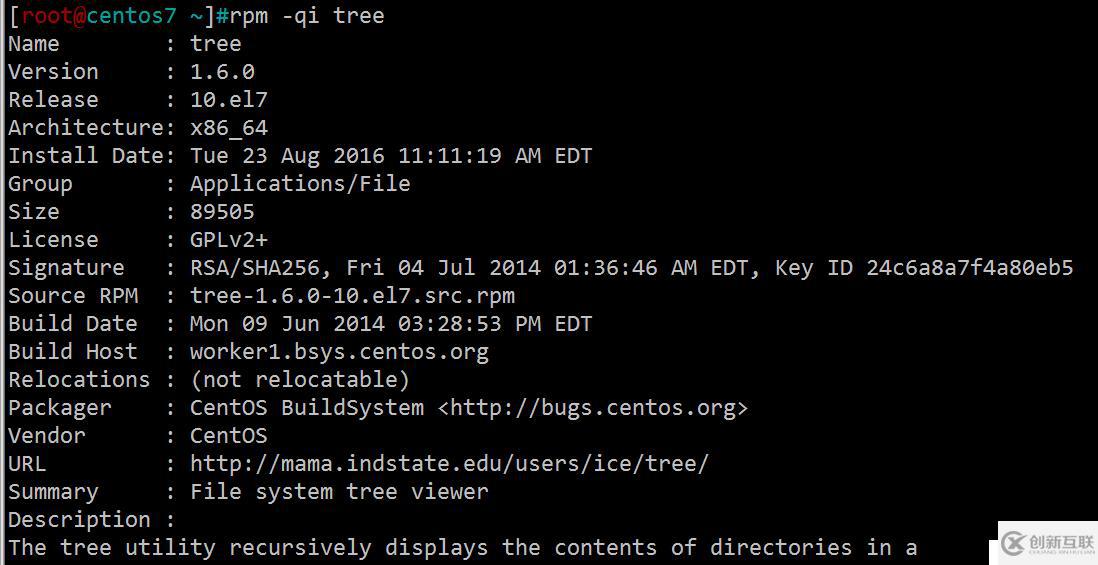Click the Source RPM filename tree-1.6.0-10.el7.src.rpm

coord(352,295)
